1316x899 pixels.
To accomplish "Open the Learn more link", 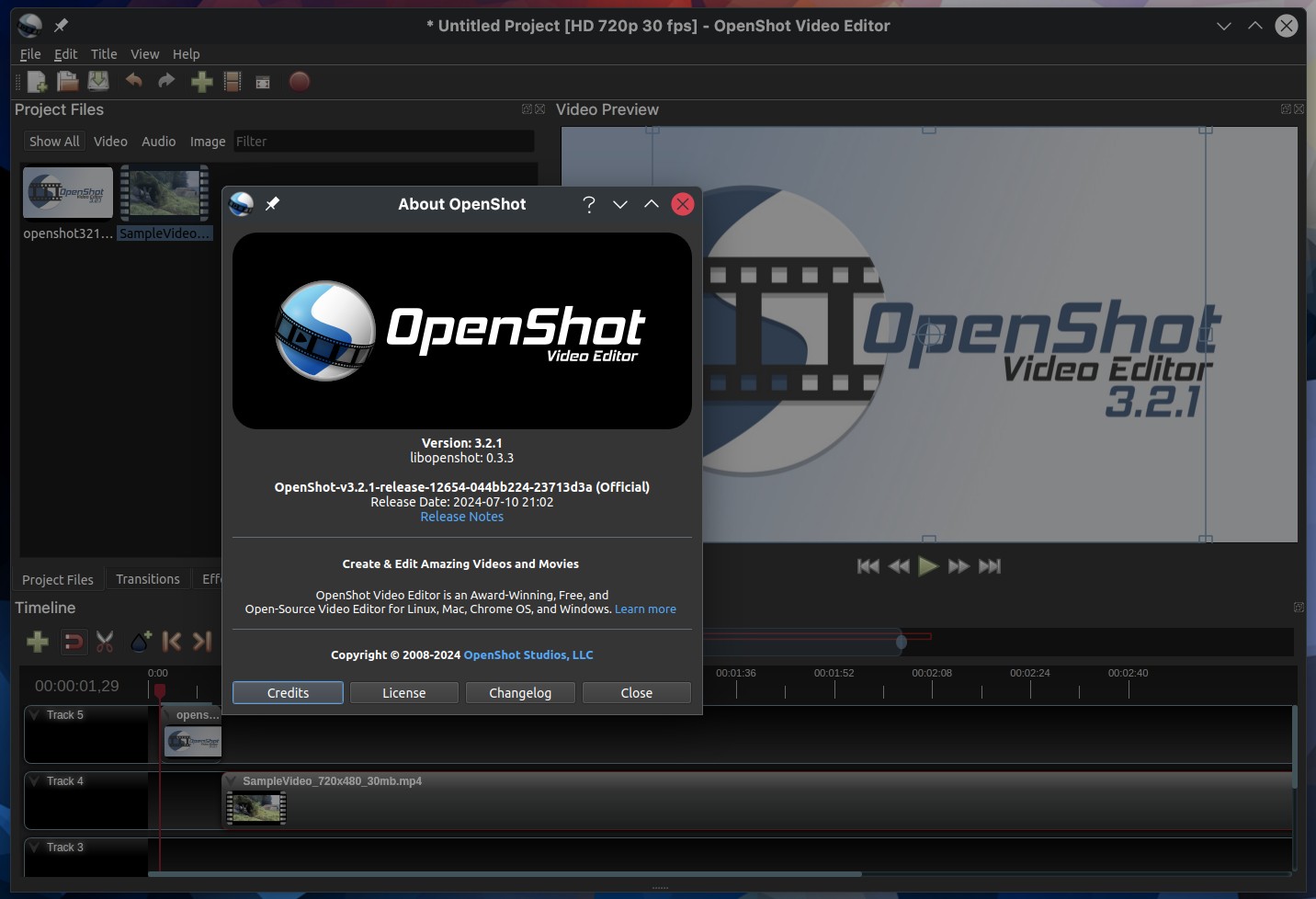I will pos(645,609).
